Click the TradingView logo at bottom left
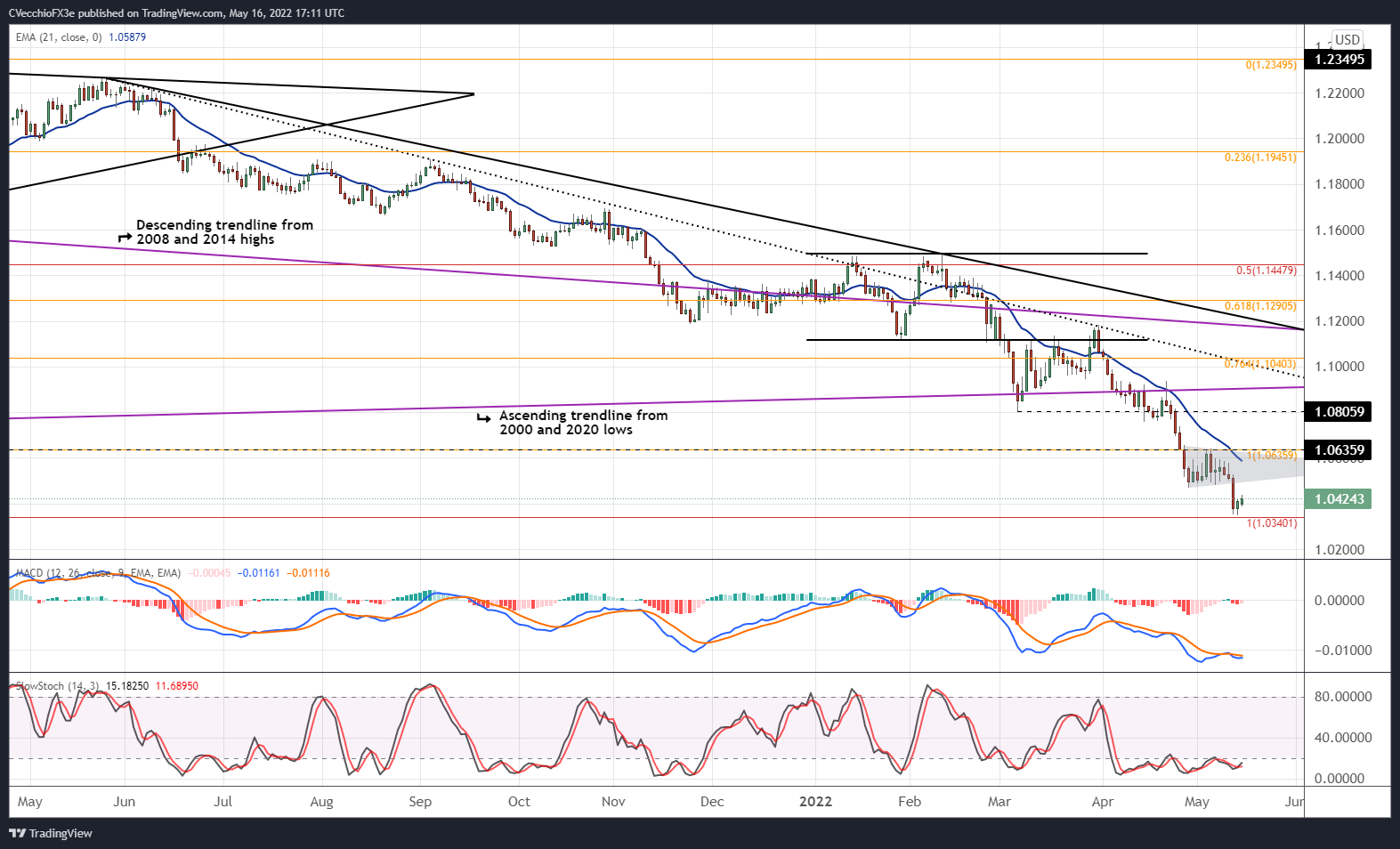The height and width of the screenshot is (849, 1400). click(x=51, y=833)
